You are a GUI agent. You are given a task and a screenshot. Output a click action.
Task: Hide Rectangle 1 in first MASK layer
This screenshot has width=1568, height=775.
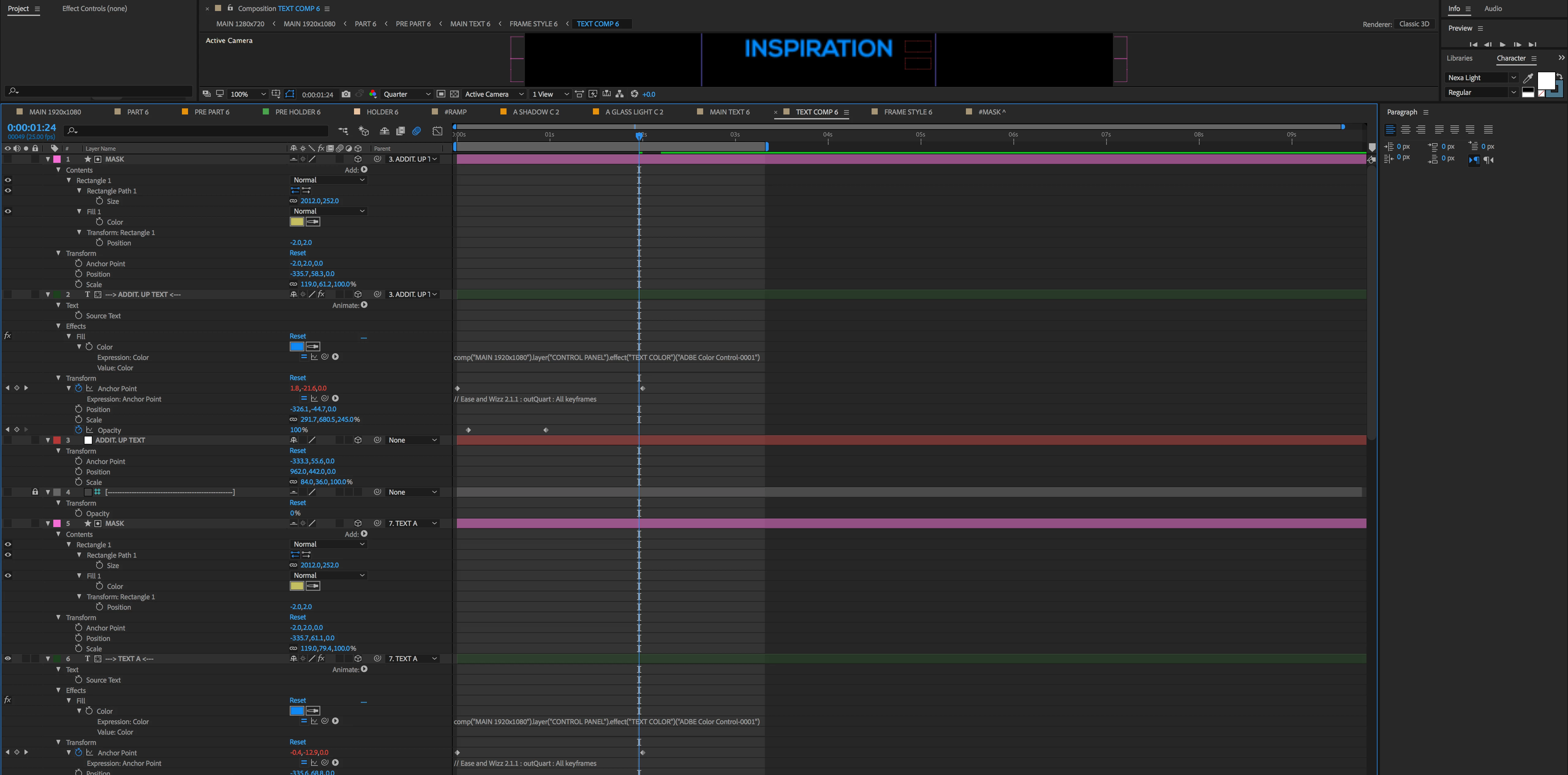tap(8, 180)
